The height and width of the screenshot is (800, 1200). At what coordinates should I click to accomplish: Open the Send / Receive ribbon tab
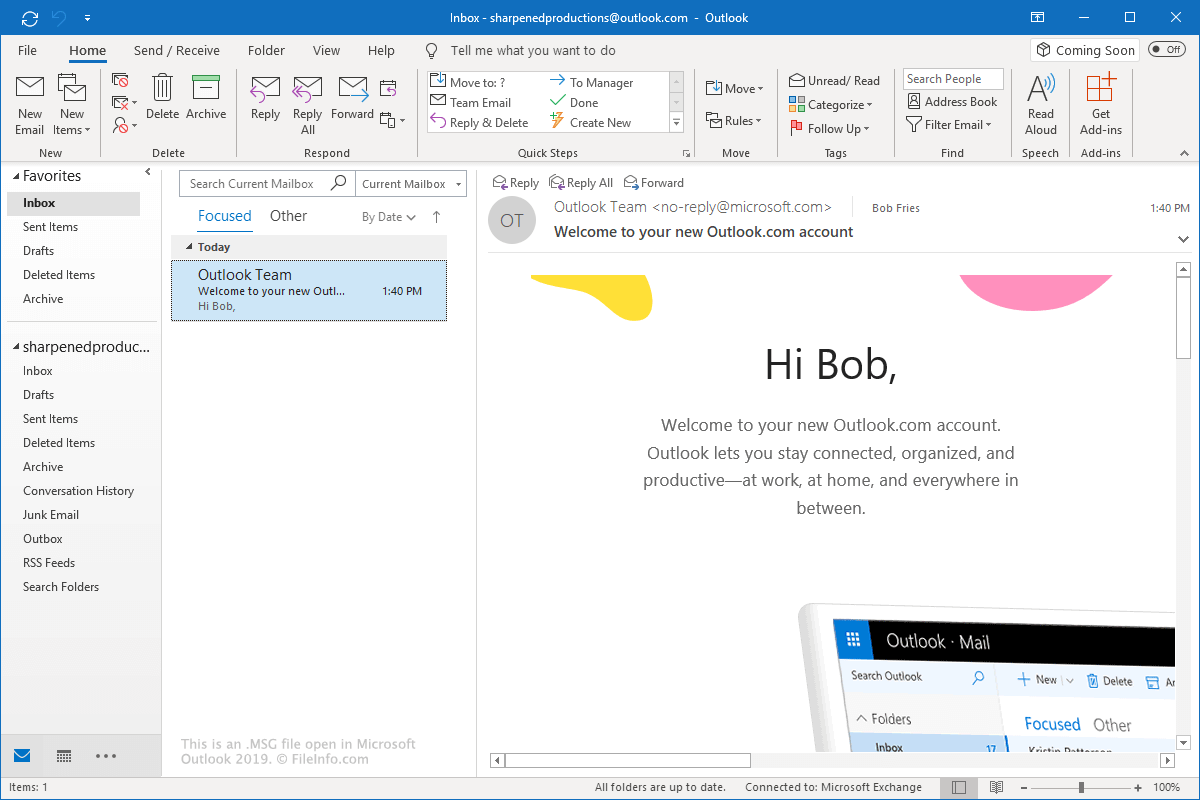[176, 51]
